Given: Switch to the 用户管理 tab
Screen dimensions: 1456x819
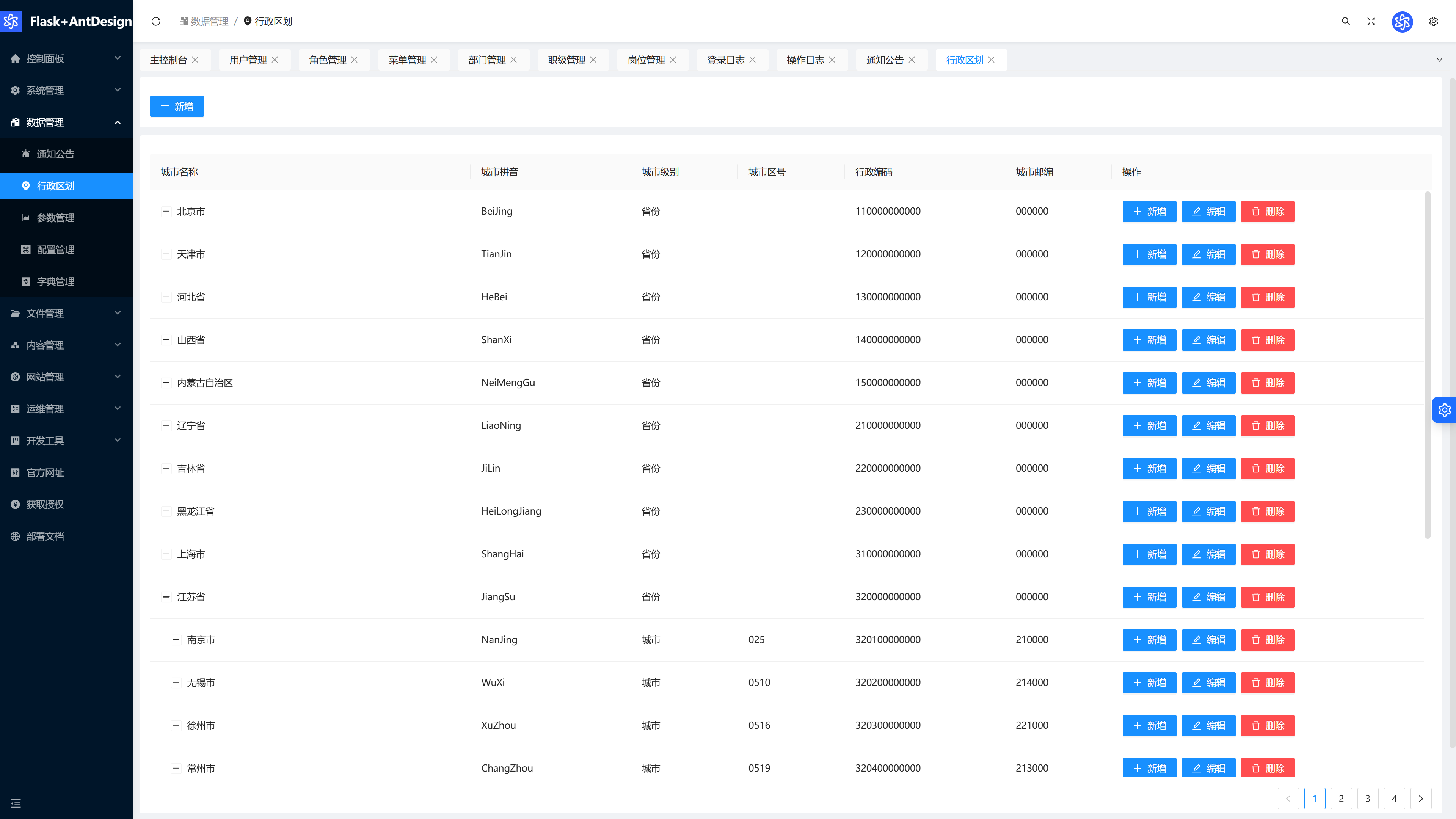Looking at the screenshot, I should pos(248,60).
